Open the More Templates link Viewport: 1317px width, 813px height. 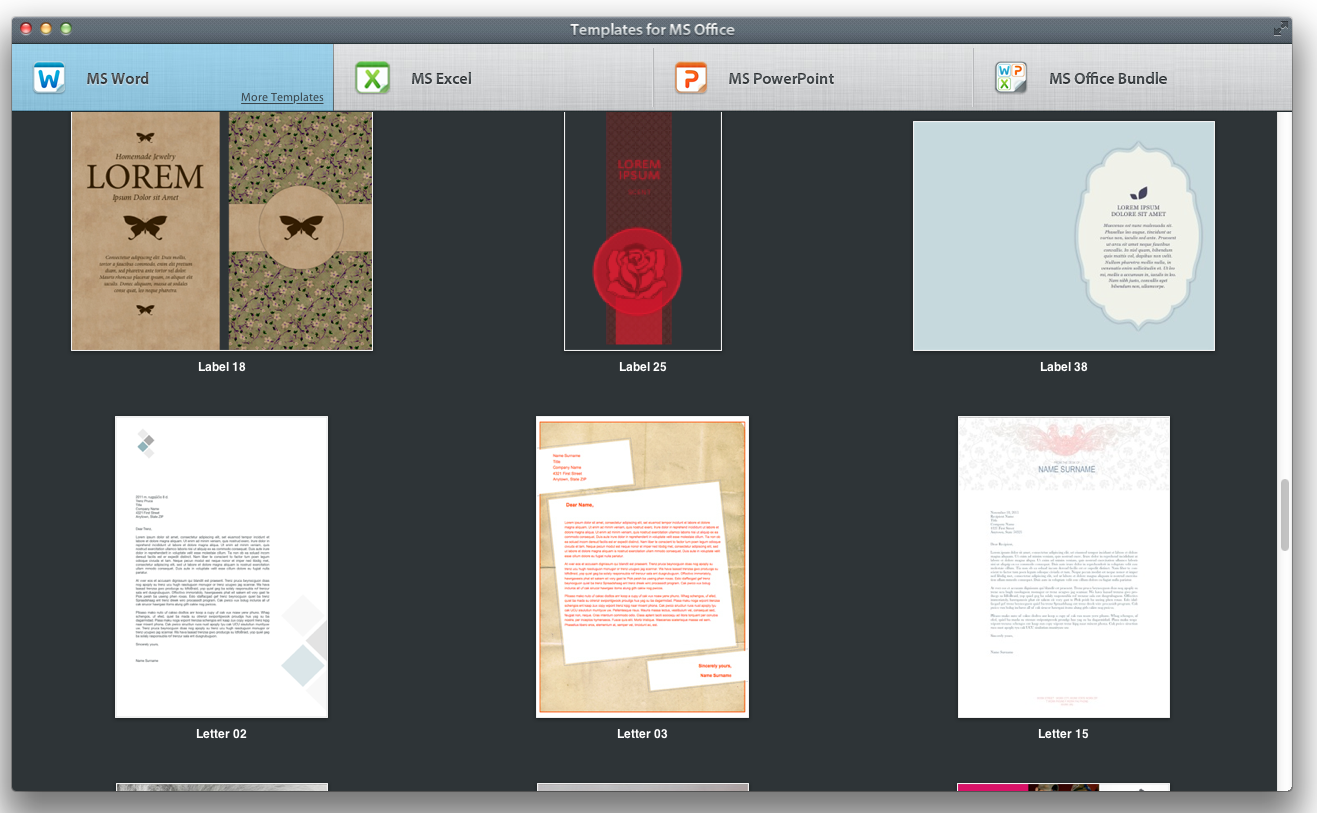point(282,98)
